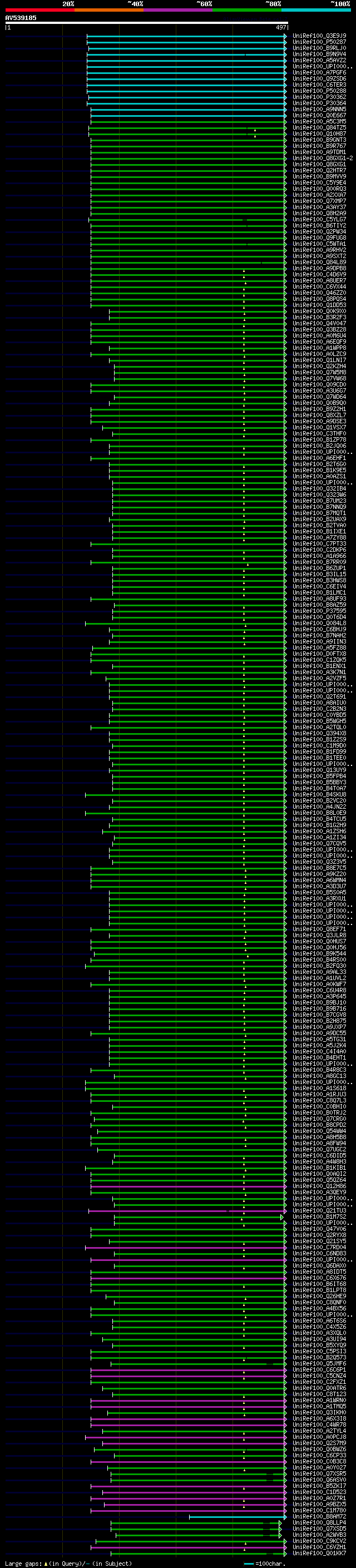Click the red 20% color scale segment
Viewport: 356px width, 1568px height.
(40, 10)
